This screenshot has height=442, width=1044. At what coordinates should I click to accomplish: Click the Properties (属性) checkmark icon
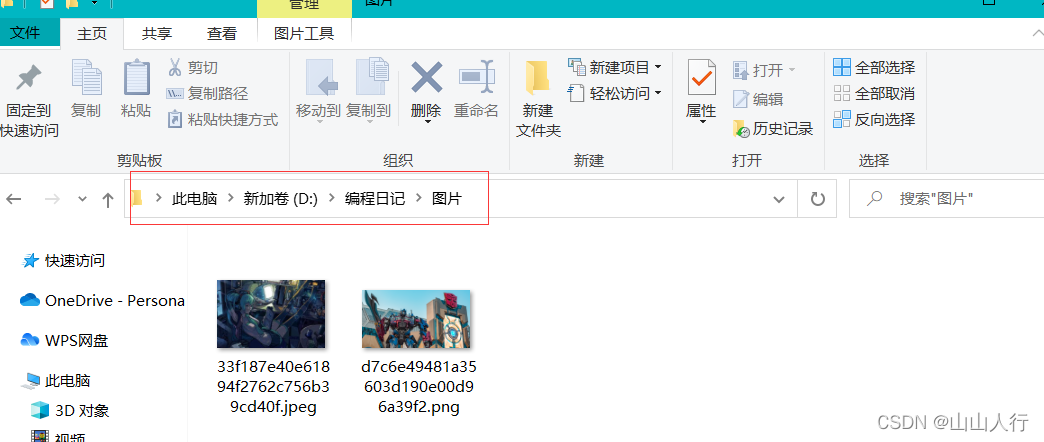(701, 77)
